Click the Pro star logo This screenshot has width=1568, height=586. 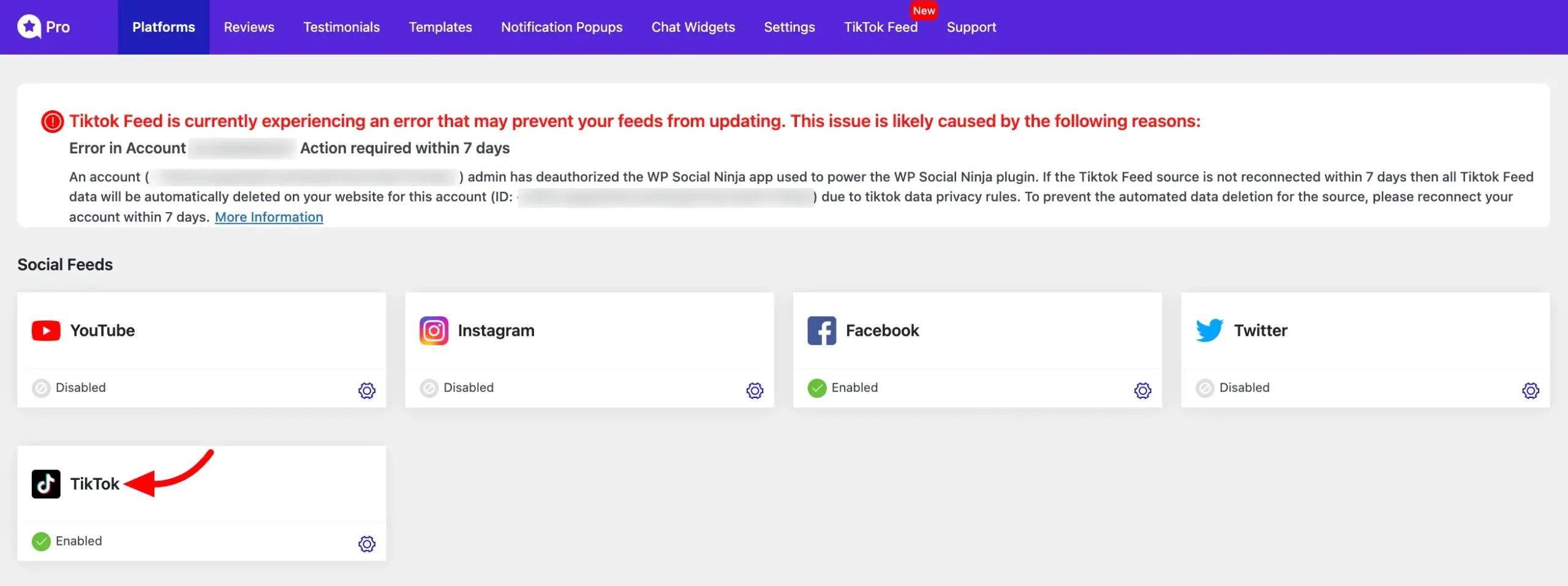pos(29,26)
